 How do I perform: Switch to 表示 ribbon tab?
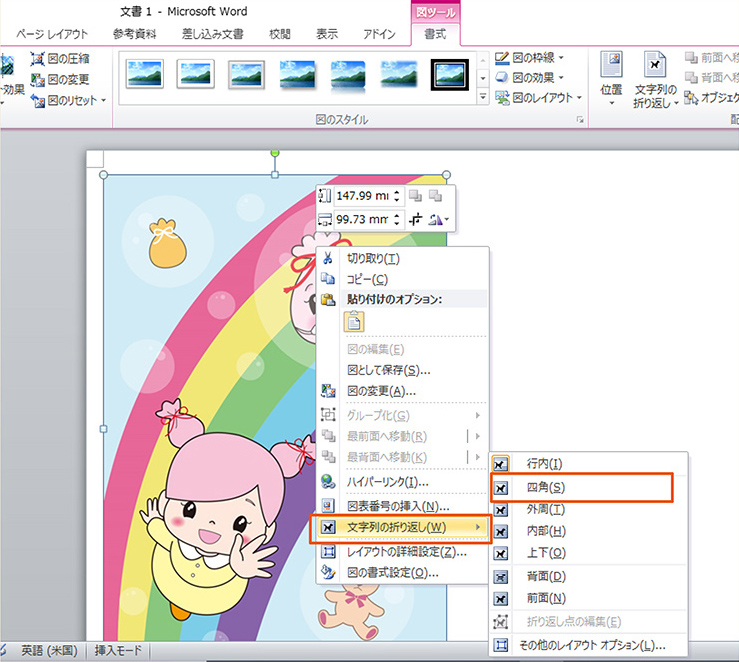(x=327, y=34)
